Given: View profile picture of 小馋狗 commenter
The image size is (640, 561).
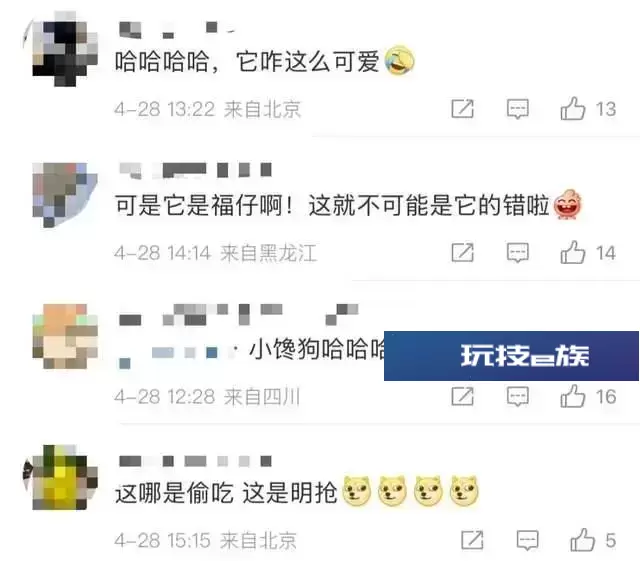Looking at the screenshot, I should 65,336.
